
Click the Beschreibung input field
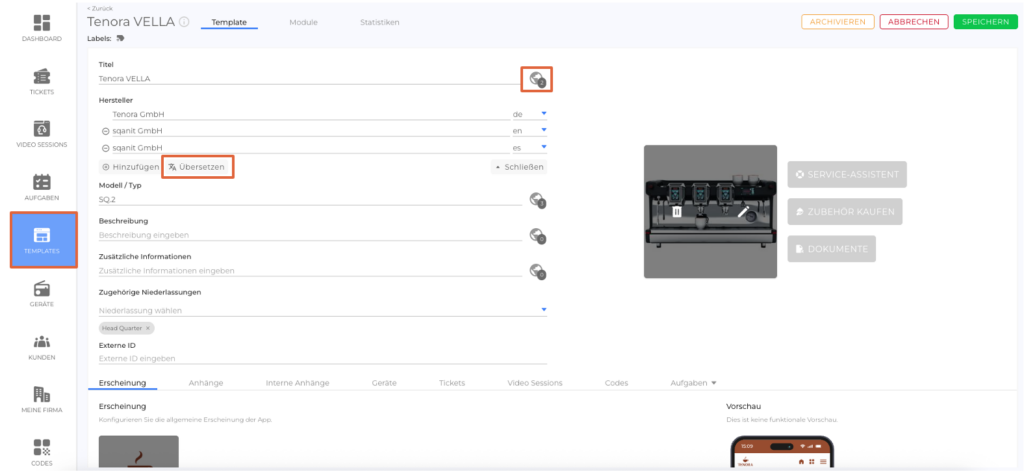click(x=310, y=236)
